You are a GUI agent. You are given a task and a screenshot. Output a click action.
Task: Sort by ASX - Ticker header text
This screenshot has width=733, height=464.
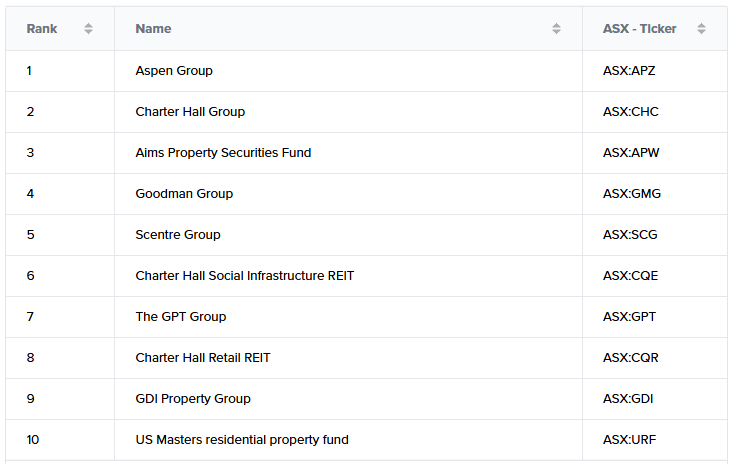[640, 29]
